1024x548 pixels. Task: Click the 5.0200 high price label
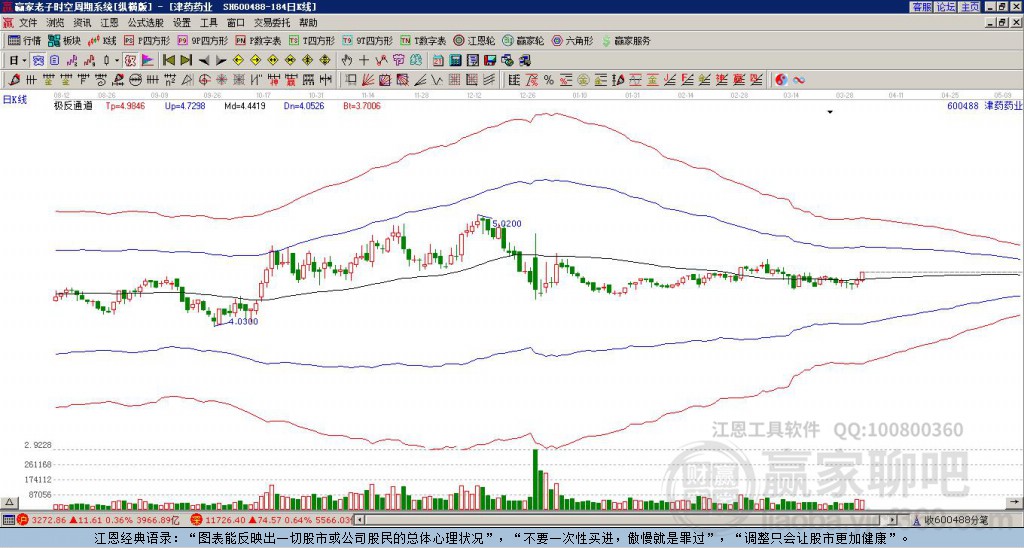tap(507, 223)
